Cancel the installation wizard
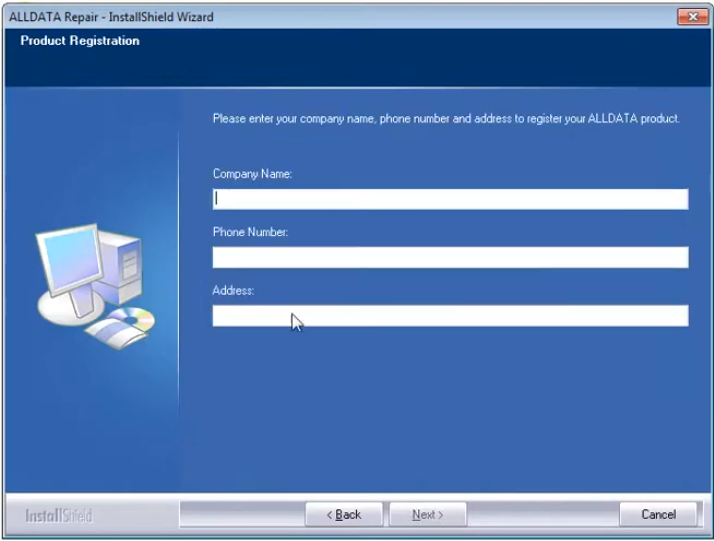The image size is (714, 541). point(658,515)
